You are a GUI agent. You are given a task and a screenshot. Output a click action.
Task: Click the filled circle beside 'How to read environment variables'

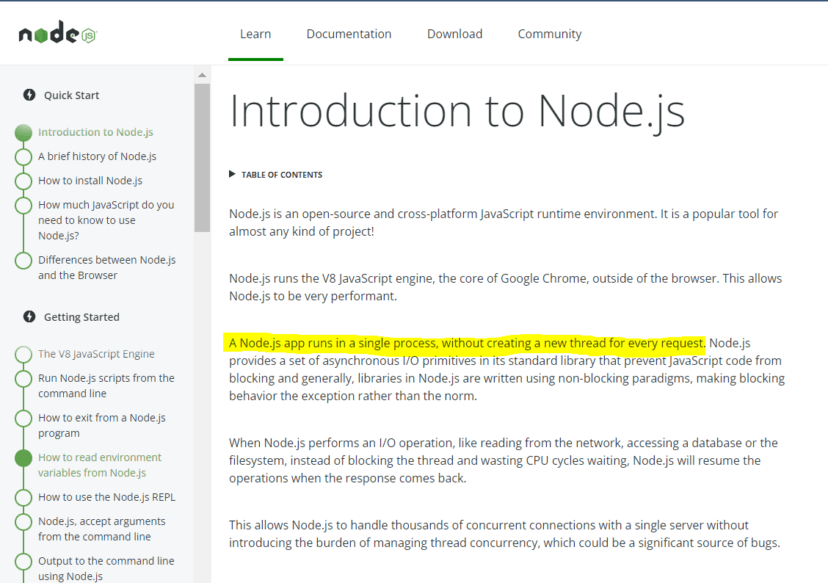tap(23, 456)
